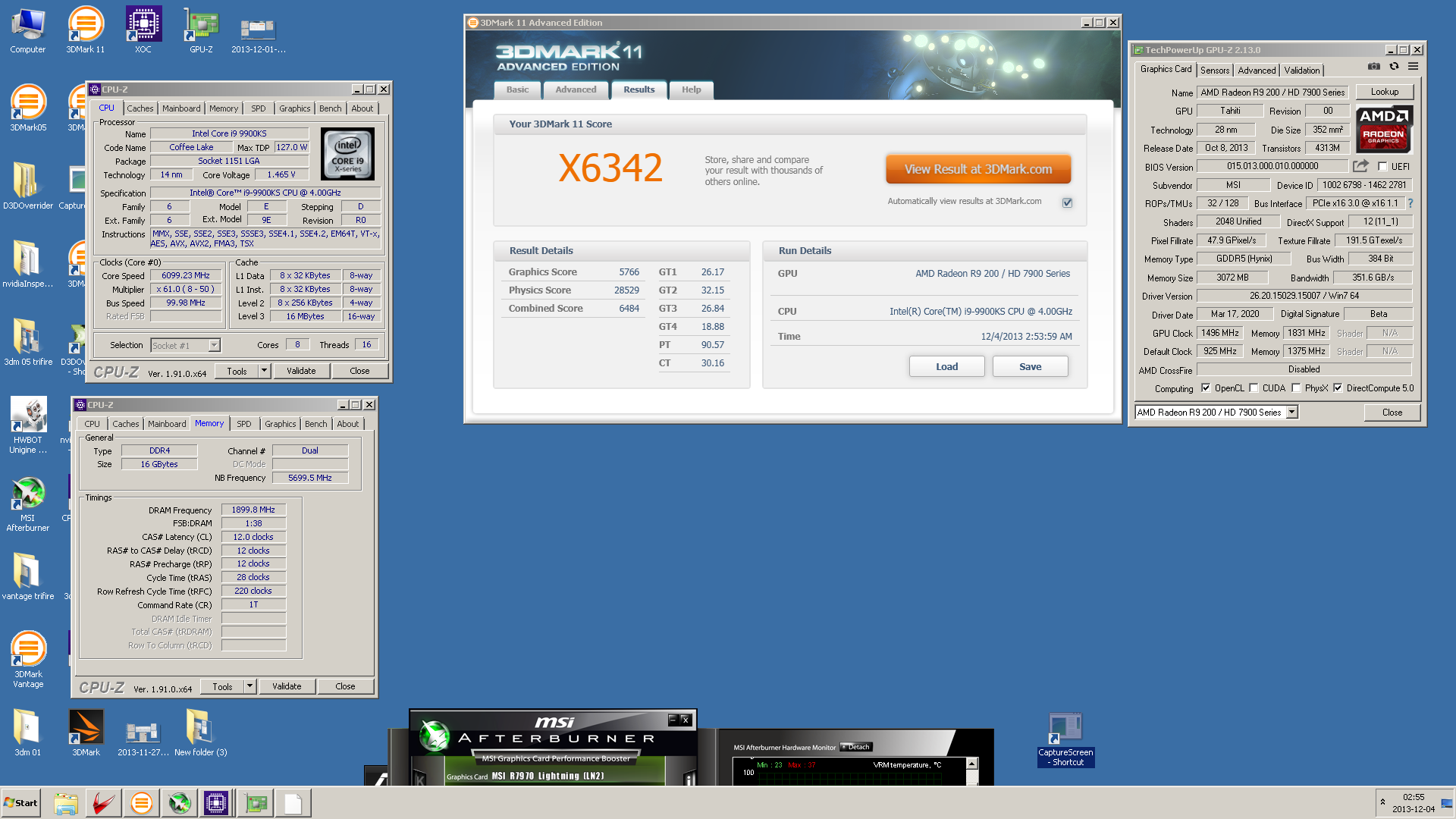Open the MSI Afterburner desktop shortcut
Screen dimensions: 1456x819
(x=28, y=504)
